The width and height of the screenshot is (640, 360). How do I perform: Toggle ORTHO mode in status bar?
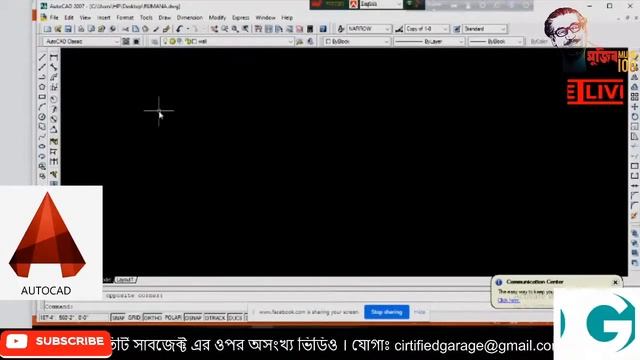pyautogui.click(x=153, y=318)
